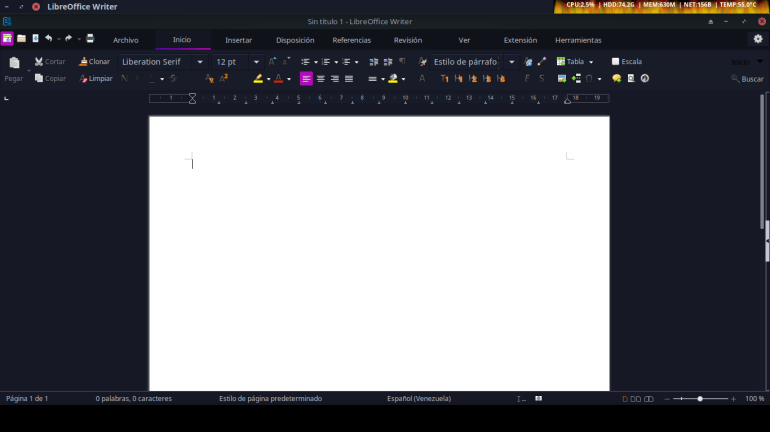Open the settings gear in tab bar
The image size is (770, 432).
coord(757,39)
